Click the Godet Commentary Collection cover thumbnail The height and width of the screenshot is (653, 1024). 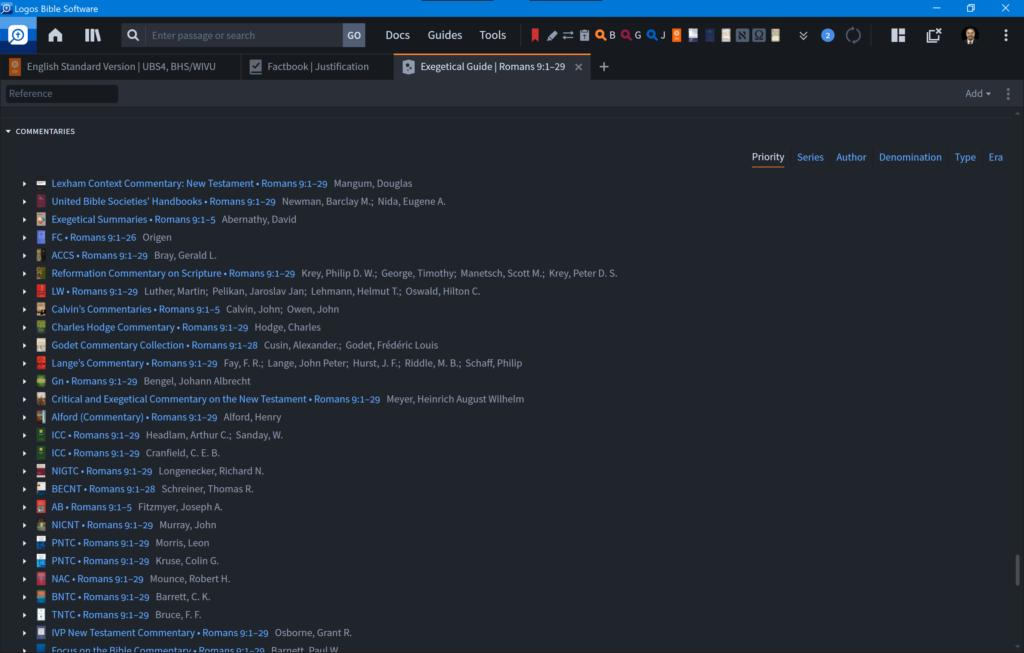click(41, 345)
